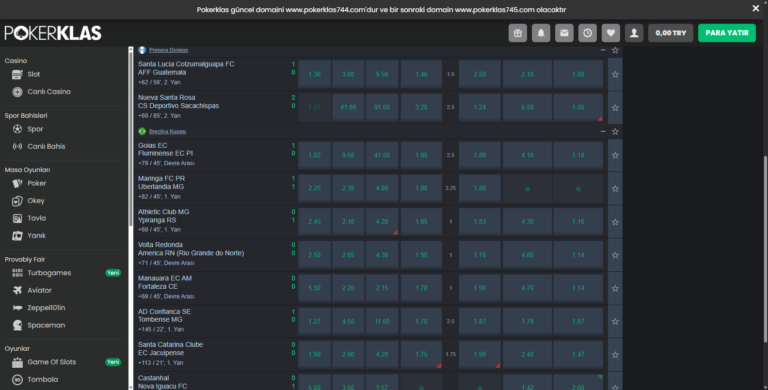This screenshot has width=768, height=390.
Task: Open Canlı Bahis in sidebar
Action: tap(46, 146)
